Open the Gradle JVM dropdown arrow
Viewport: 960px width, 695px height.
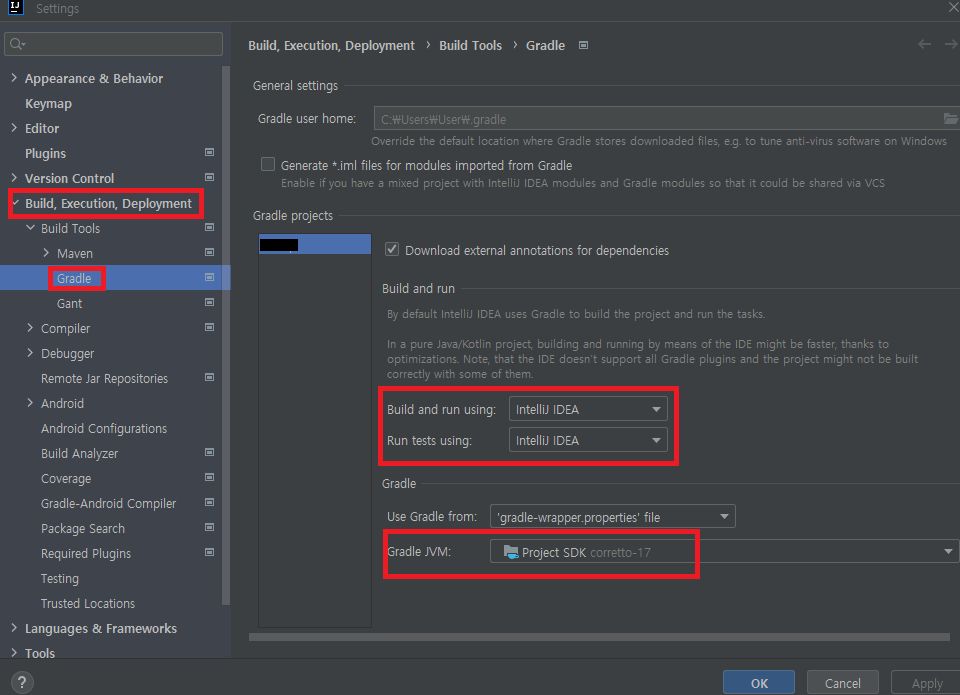948,552
